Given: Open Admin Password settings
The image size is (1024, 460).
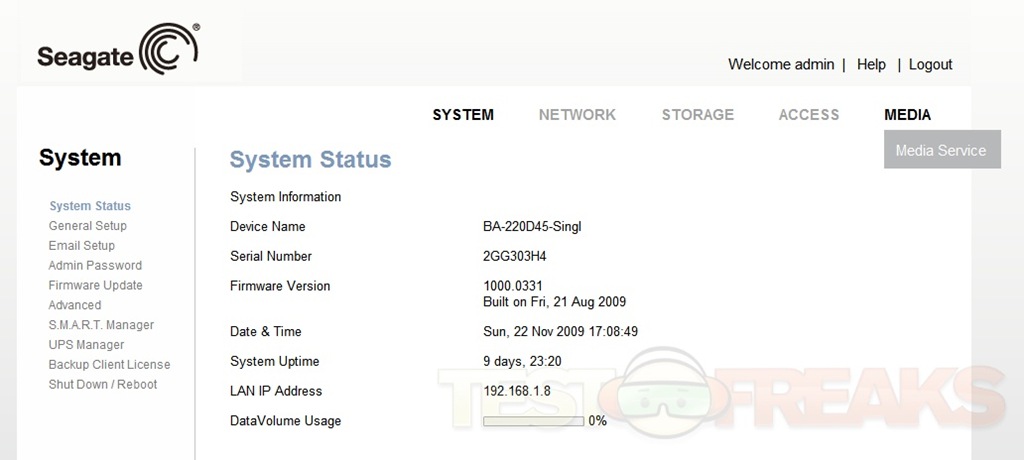Looking at the screenshot, I should point(95,266).
